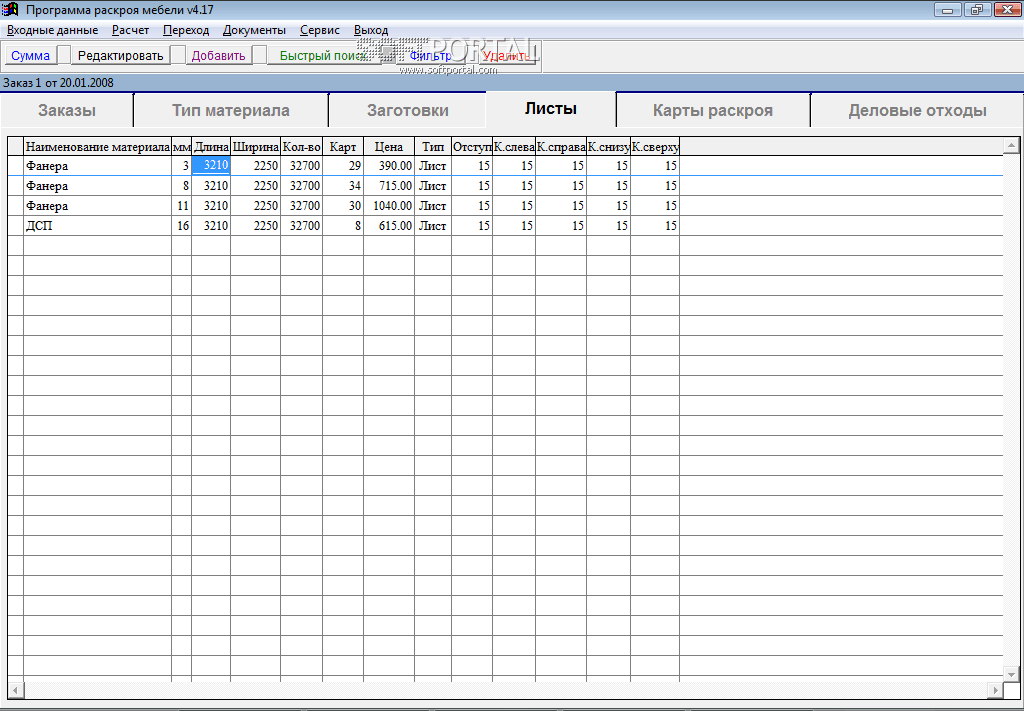The height and width of the screenshot is (711, 1024).
Task: Click the price cell 615.00
Action: coord(389,226)
